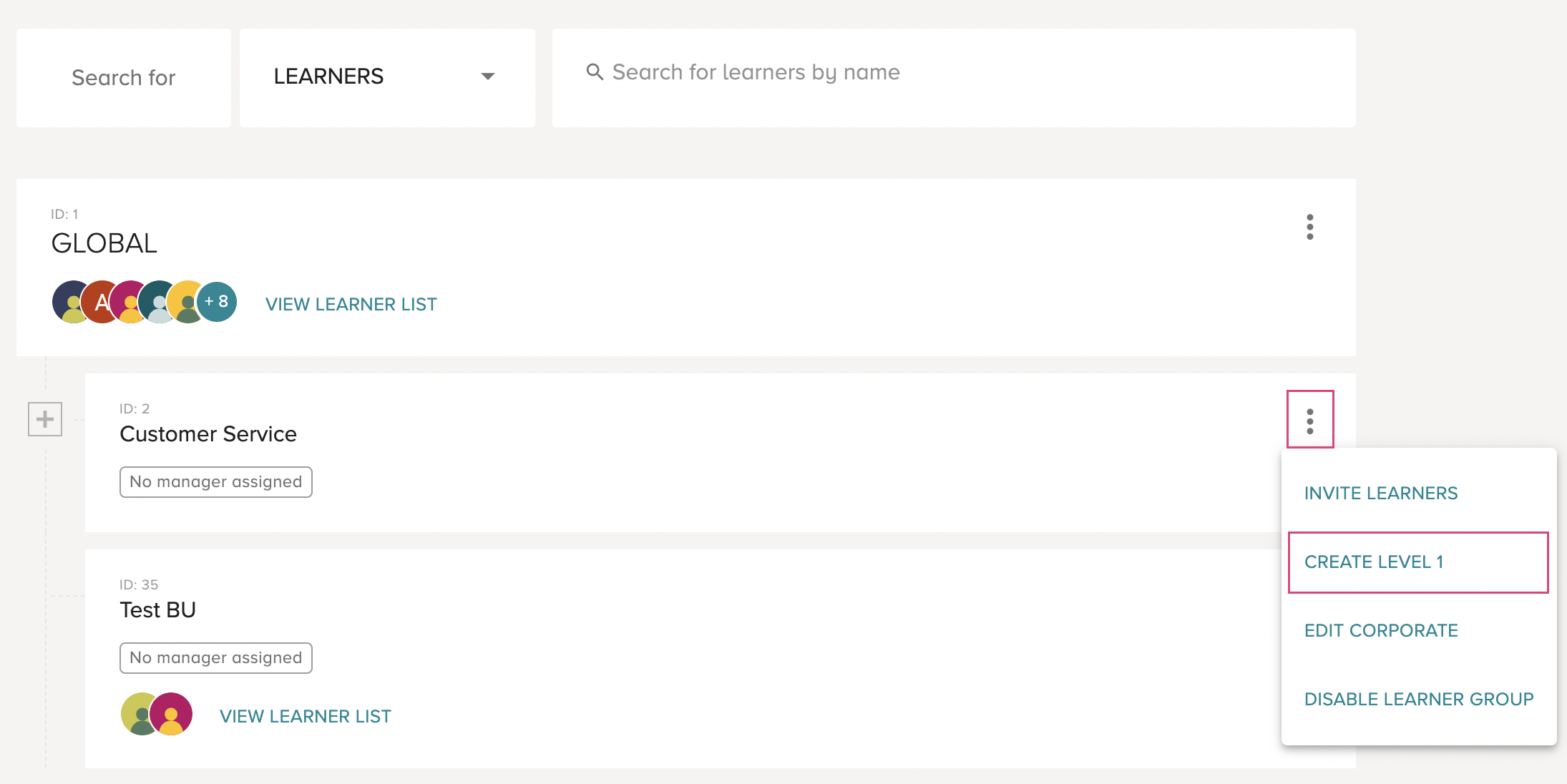
Task: Click the search learners by name field
Action: click(954, 77)
